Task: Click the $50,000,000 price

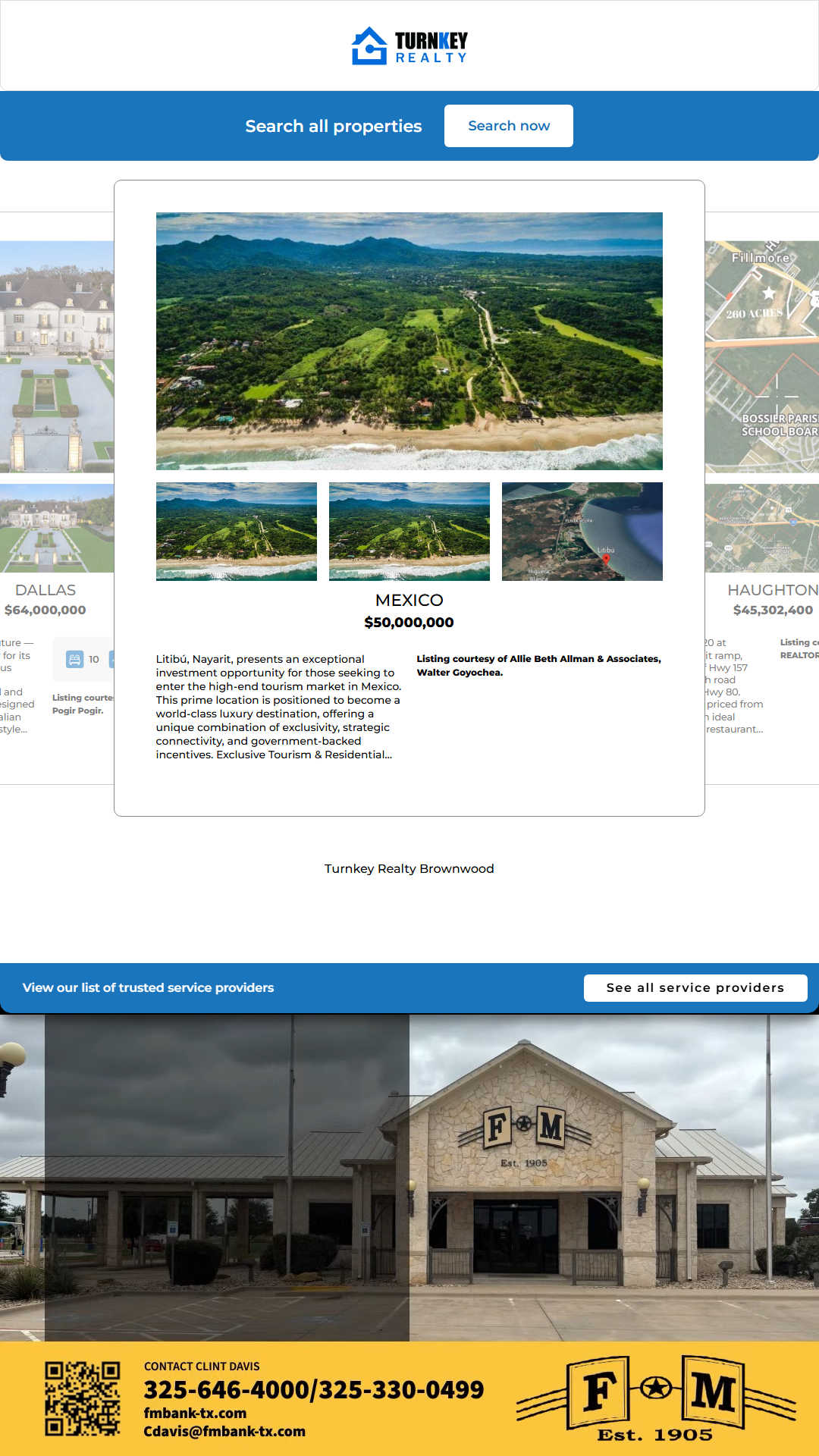Action: (x=409, y=623)
